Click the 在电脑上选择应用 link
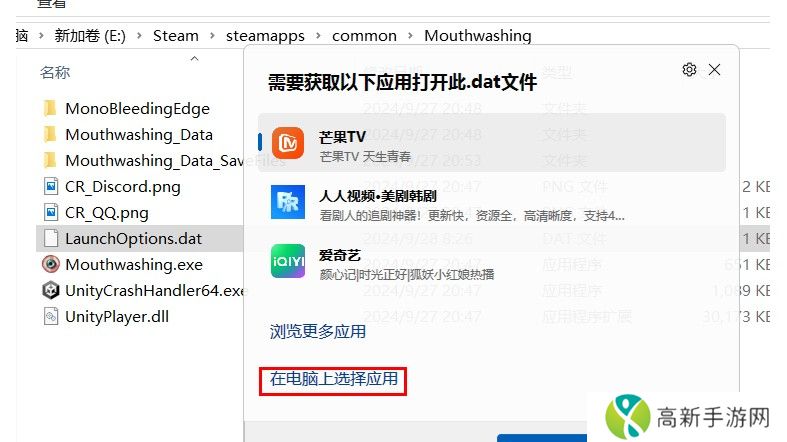 [333, 379]
